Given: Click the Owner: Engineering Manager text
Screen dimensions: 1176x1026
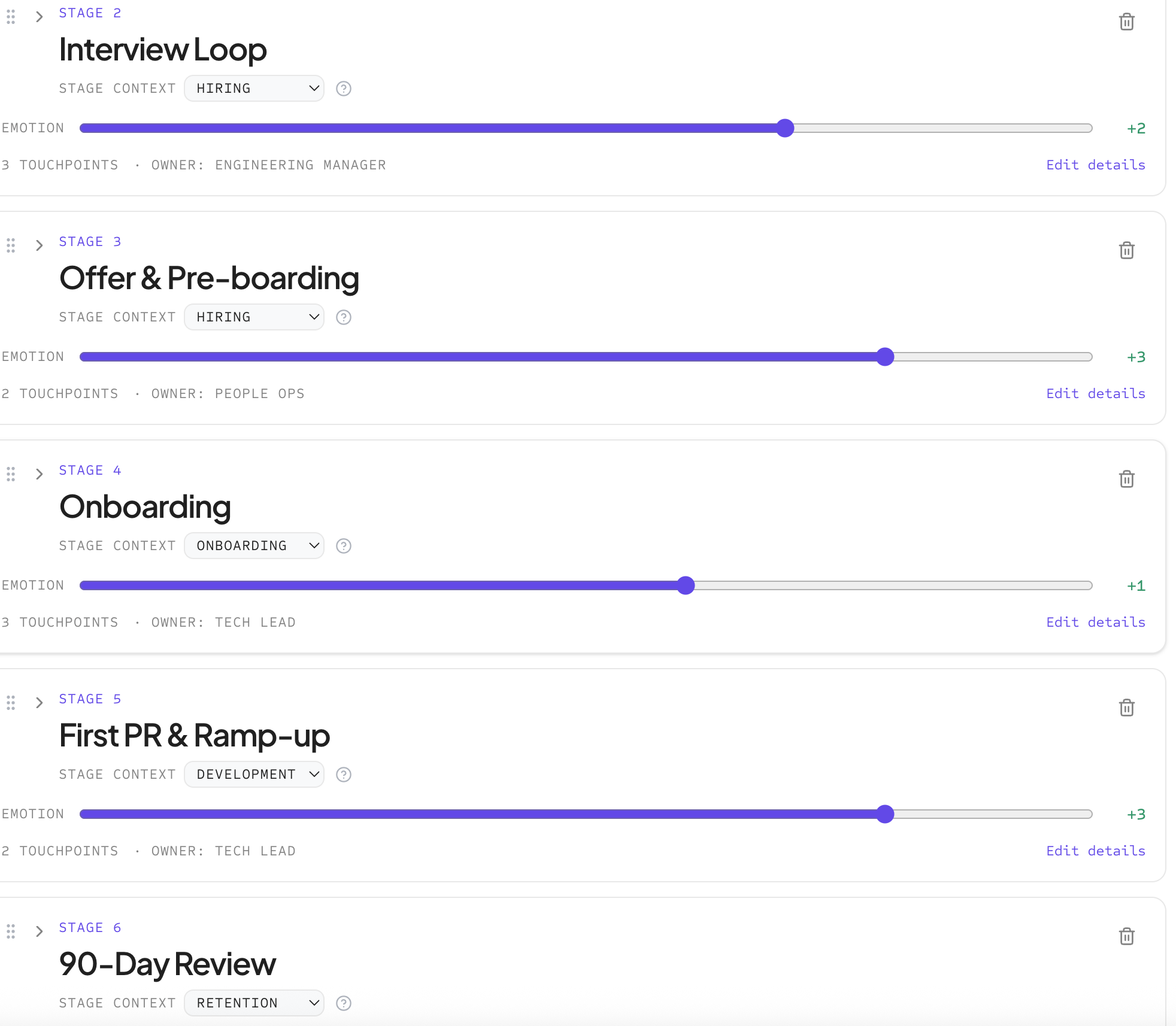Looking at the screenshot, I should [268, 165].
